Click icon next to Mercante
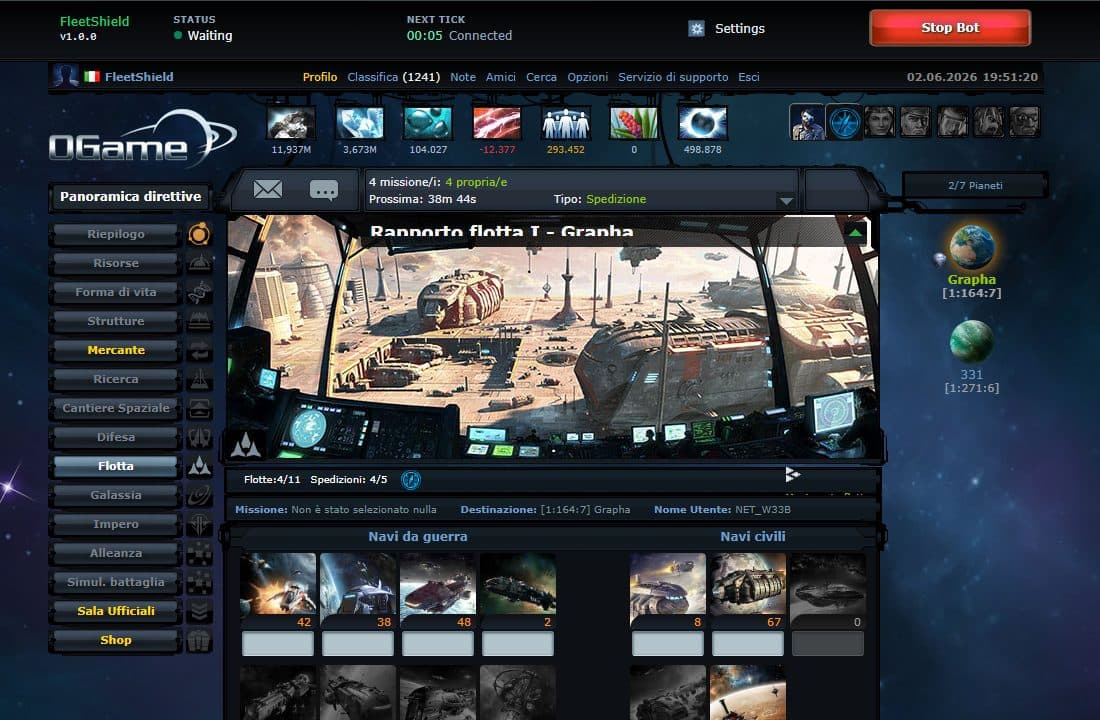Viewport: 1100px width, 720px height. pos(199,350)
